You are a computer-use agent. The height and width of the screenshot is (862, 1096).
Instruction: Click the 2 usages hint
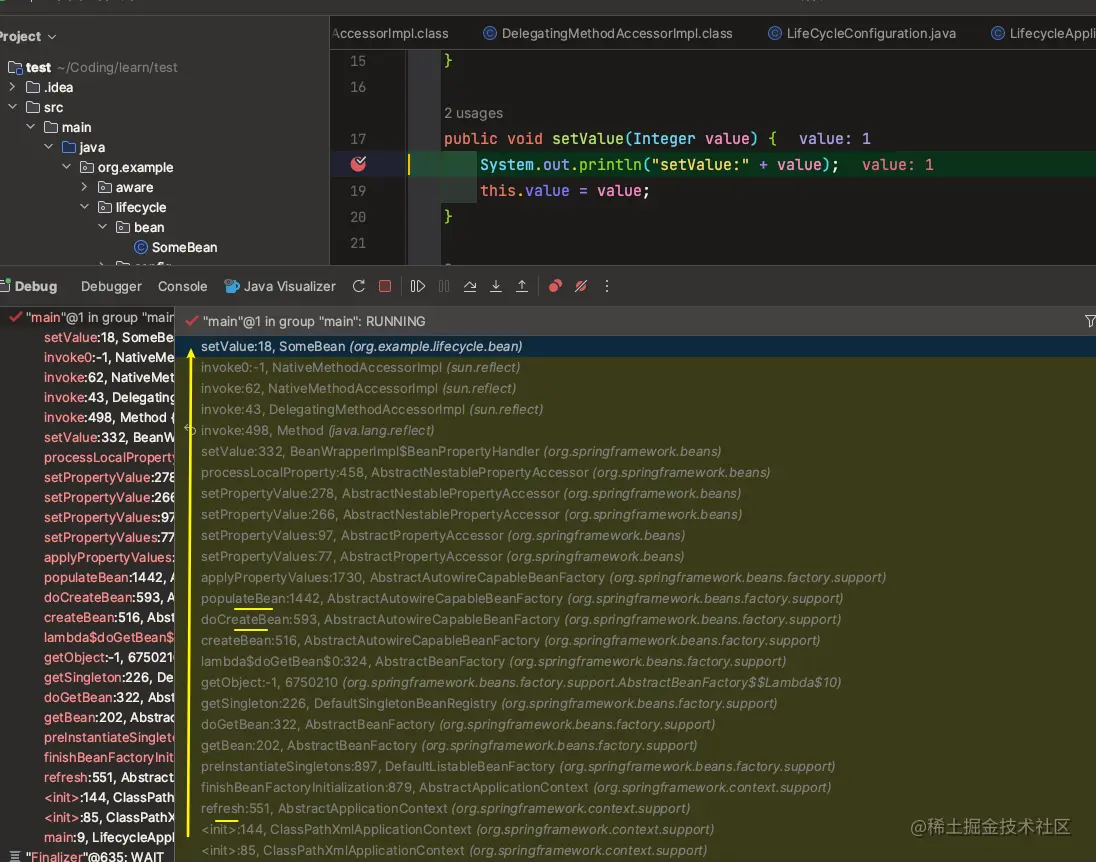click(x=473, y=113)
